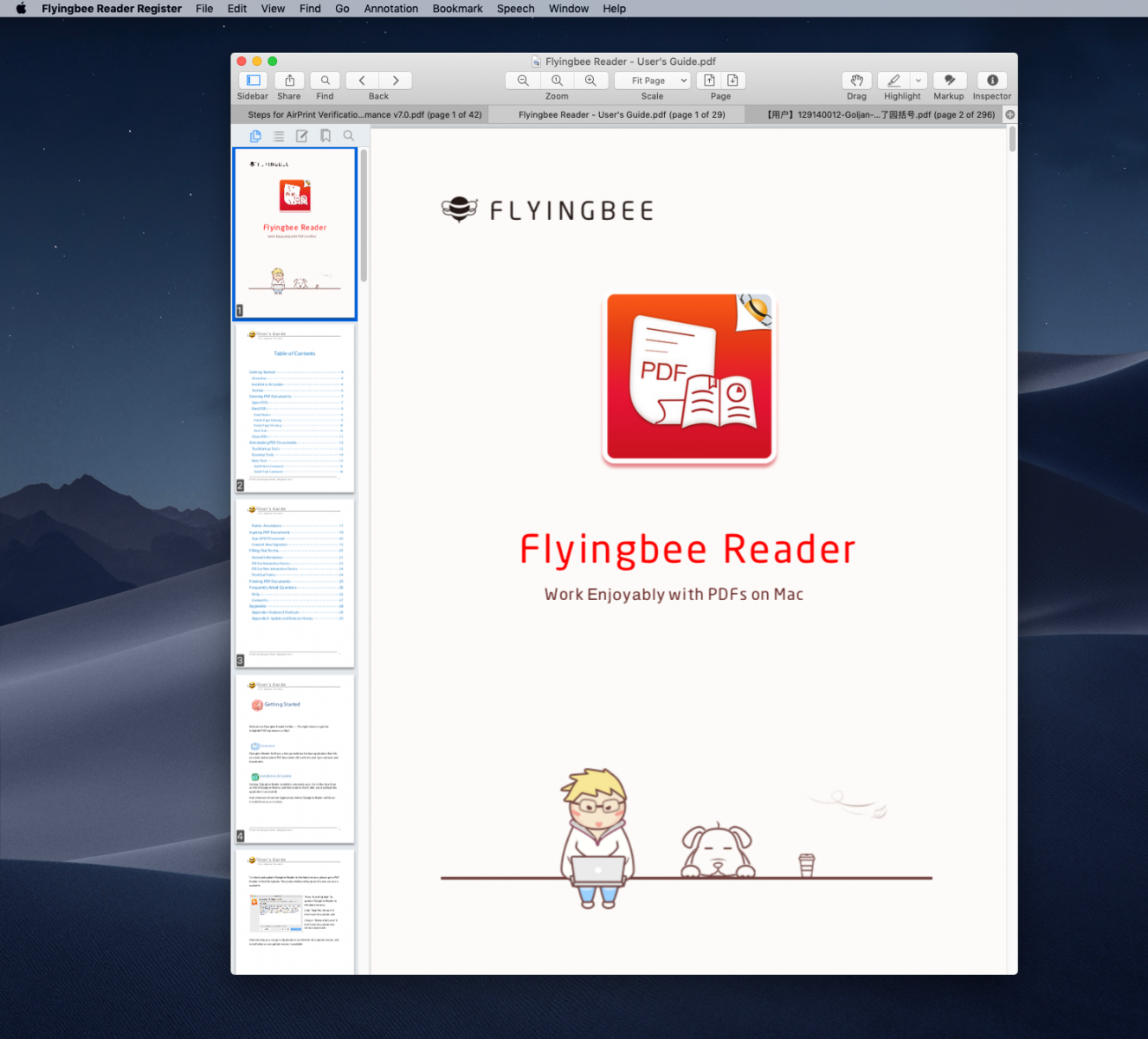Go to next page with down-arrow icon
The height and width of the screenshot is (1039, 1148).
pos(732,81)
